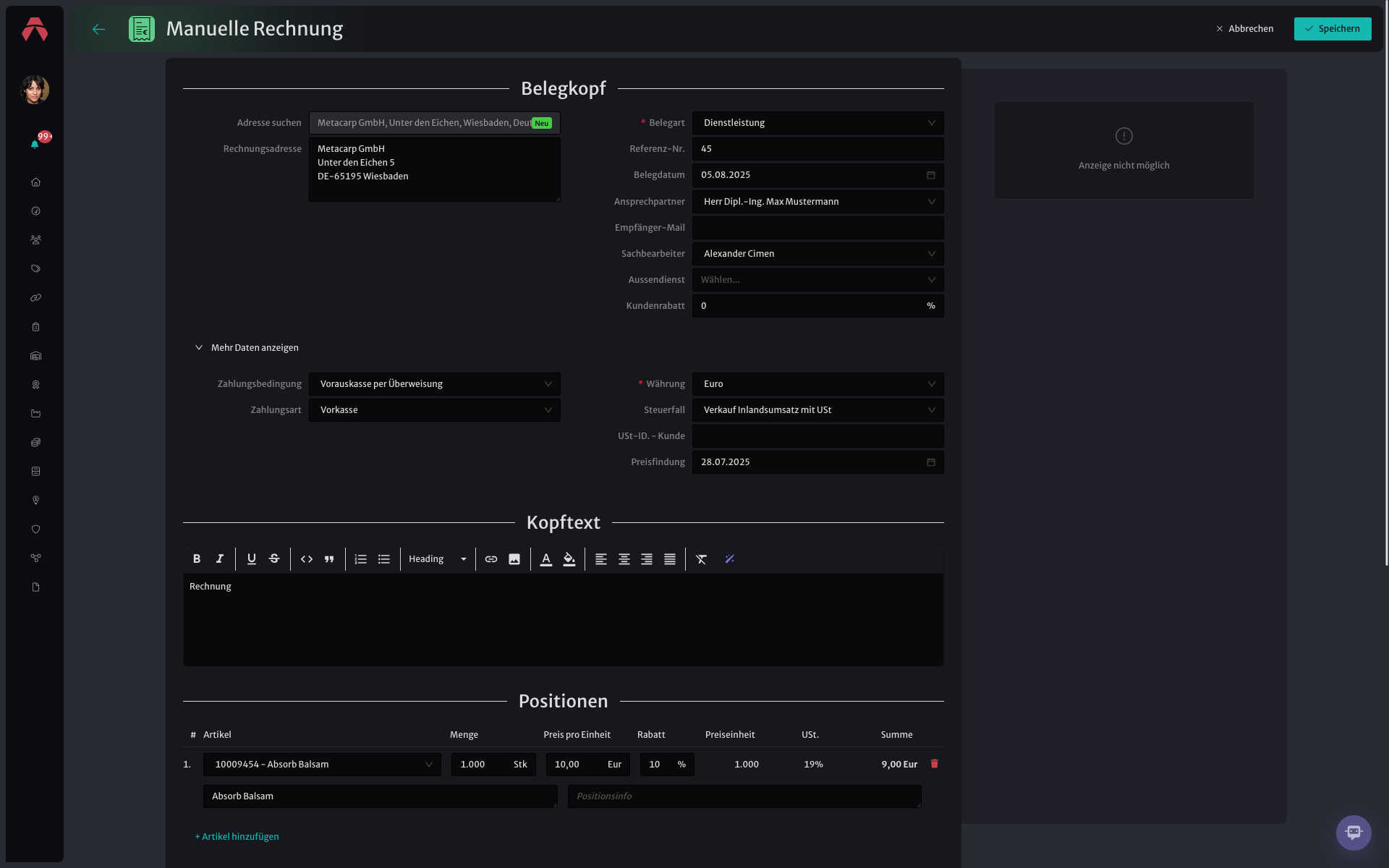Open the award ribbon icon in the sidebar
Image resolution: width=1389 pixels, height=868 pixels.
pyautogui.click(x=35, y=385)
